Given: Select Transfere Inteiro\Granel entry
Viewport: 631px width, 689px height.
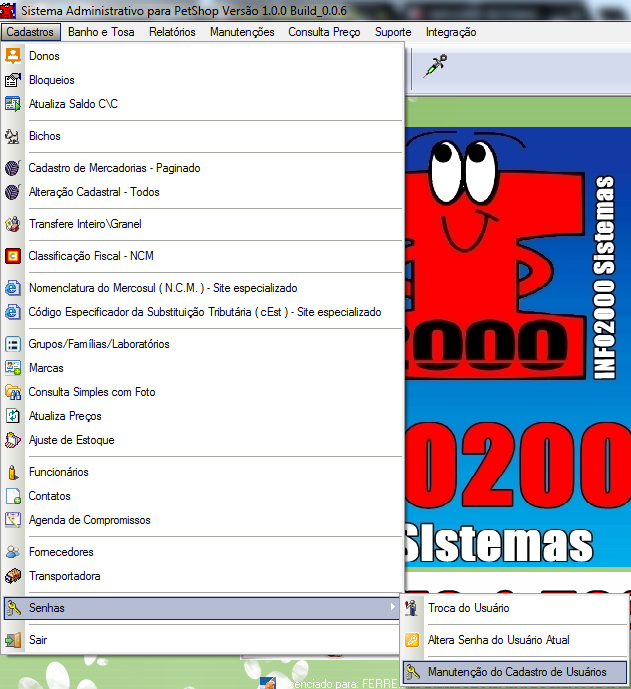Looking at the screenshot, I should pos(203,224).
